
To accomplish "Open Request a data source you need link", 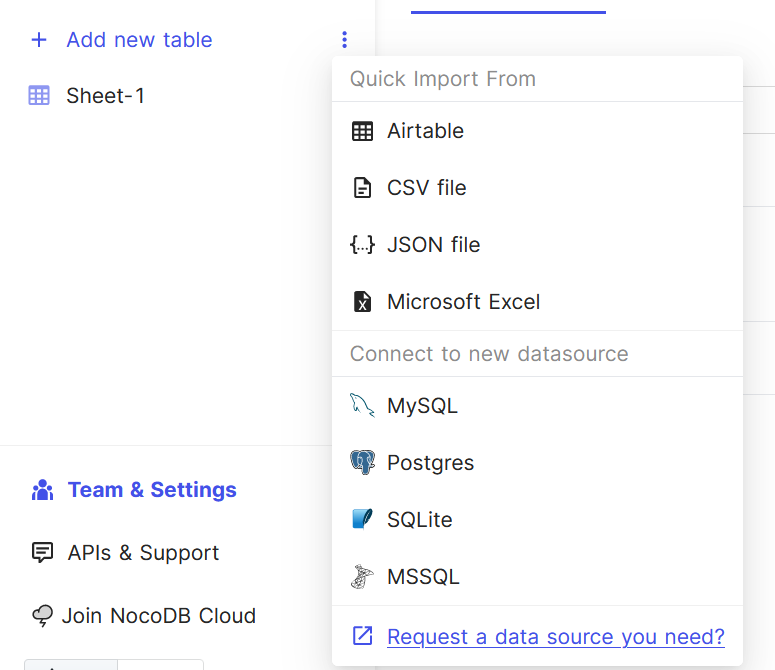I will click(556, 636).
